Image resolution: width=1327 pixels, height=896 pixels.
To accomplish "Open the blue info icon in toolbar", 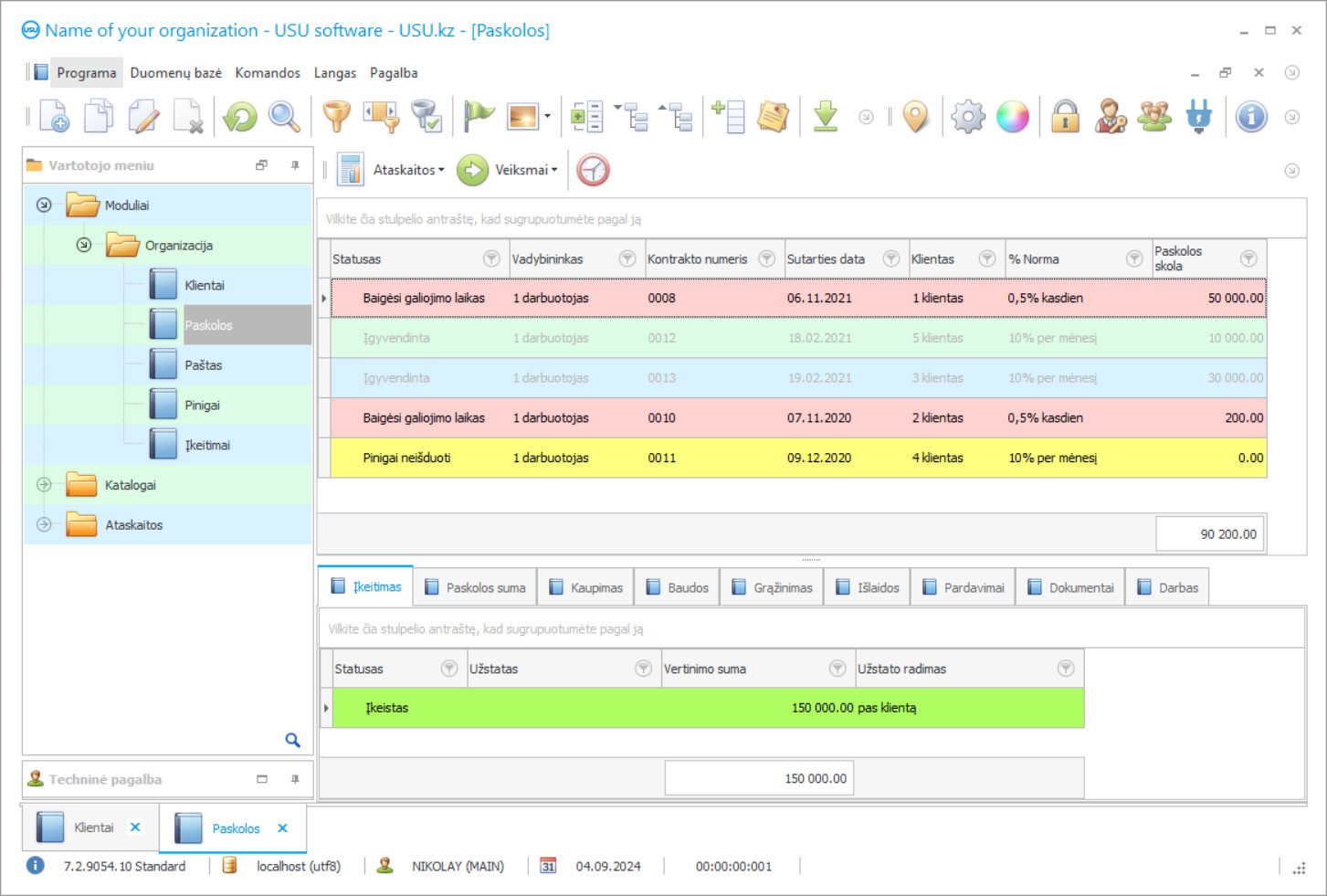I will coord(1251,117).
